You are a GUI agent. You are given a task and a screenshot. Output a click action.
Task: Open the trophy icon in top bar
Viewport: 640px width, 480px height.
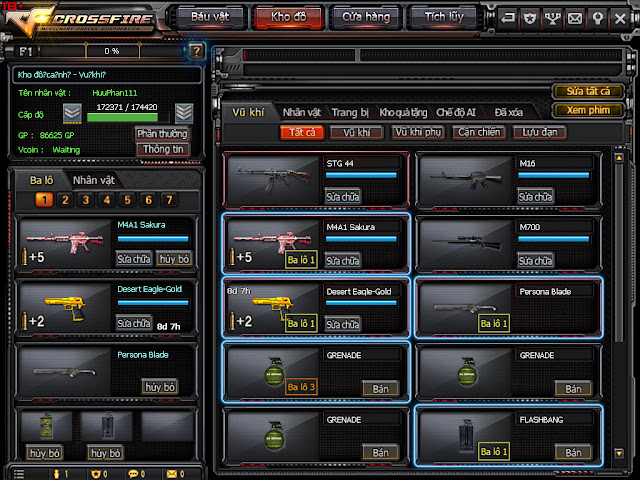552,18
